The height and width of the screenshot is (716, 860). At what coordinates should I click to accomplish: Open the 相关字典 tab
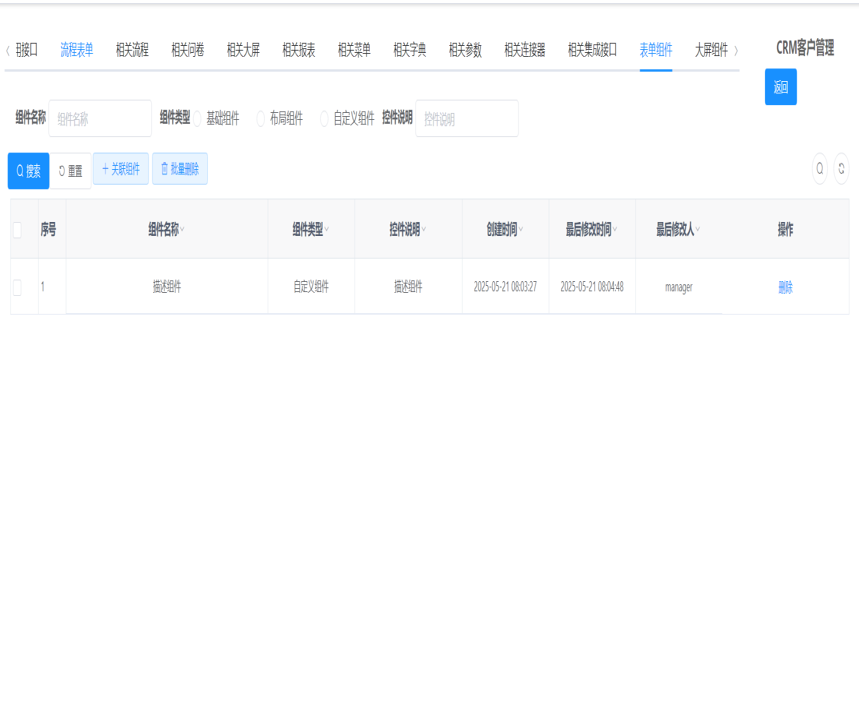[x=409, y=50]
